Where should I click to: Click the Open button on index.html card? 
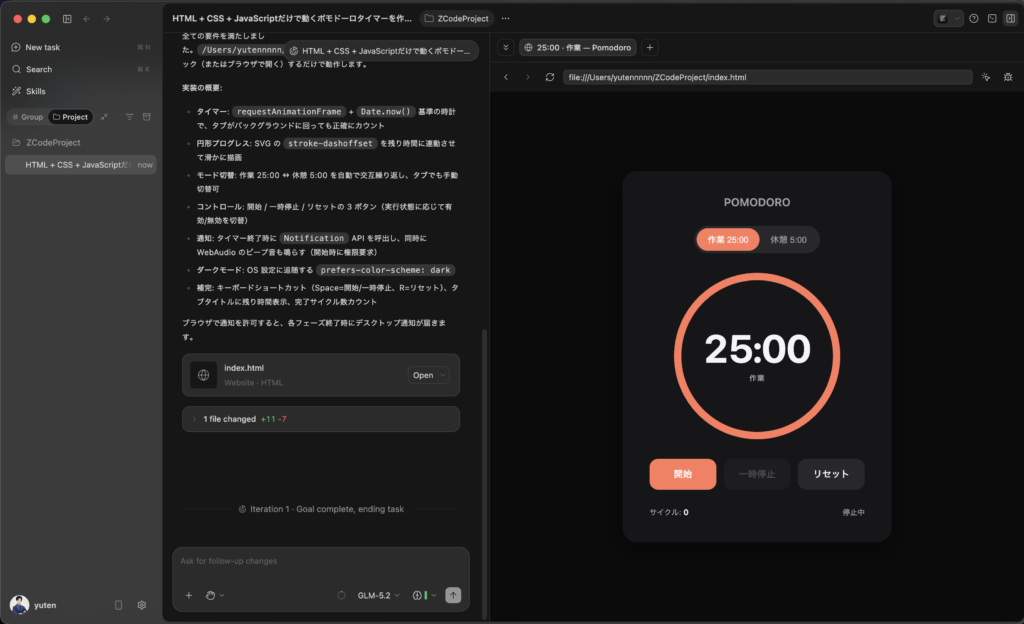423,375
